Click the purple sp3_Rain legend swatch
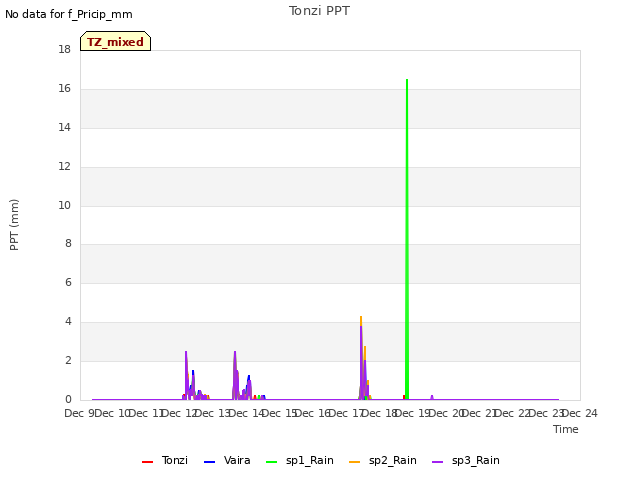Screen dimensions: 640x480 pos(438,462)
